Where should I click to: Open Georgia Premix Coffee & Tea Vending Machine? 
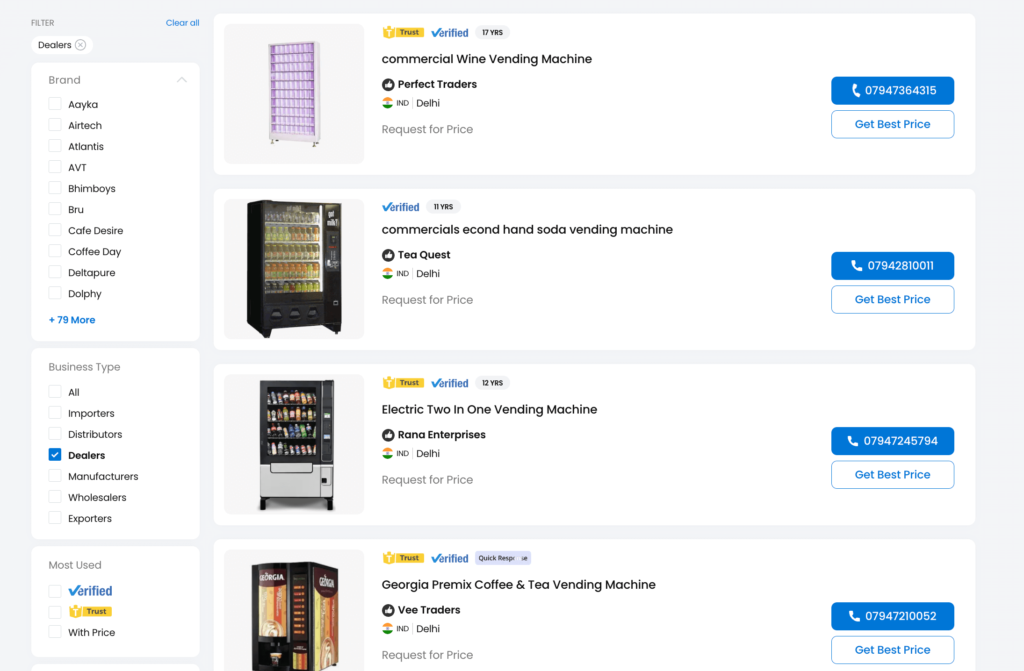coord(518,585)
